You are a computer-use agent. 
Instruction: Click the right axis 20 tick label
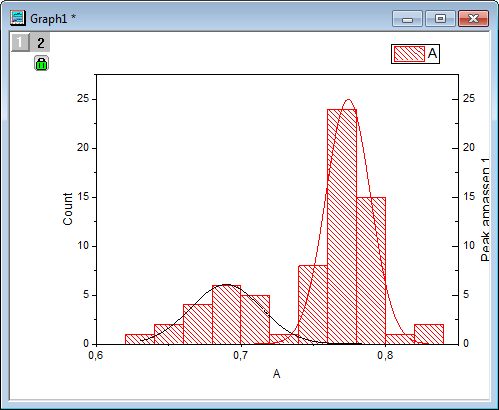(469, 147)
